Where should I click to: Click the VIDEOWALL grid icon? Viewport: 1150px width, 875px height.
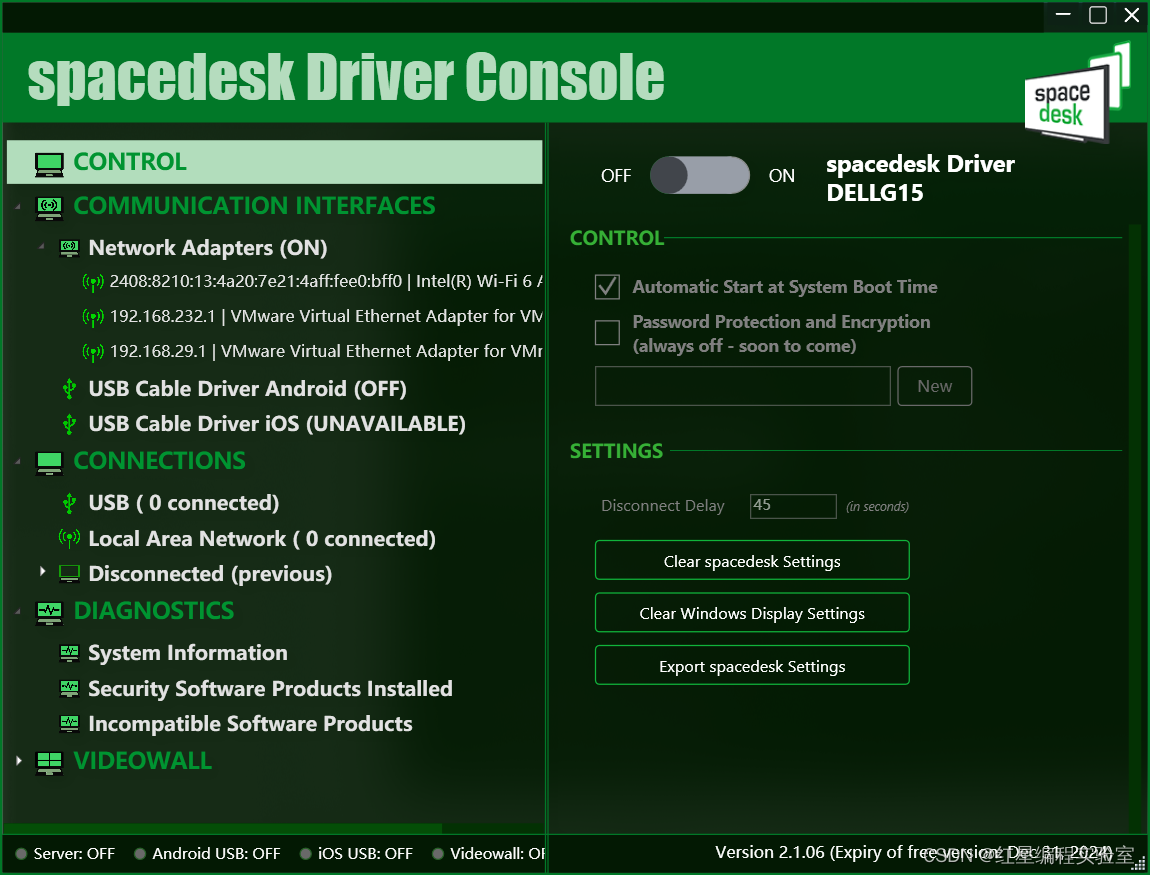pos(49,764)
